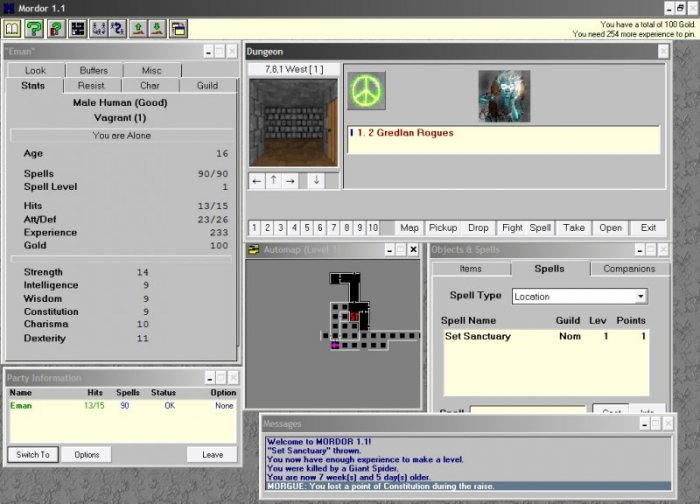Click the green peace symbol icon
The width and height of the screenshot is (700, 504).
point(367,91)
